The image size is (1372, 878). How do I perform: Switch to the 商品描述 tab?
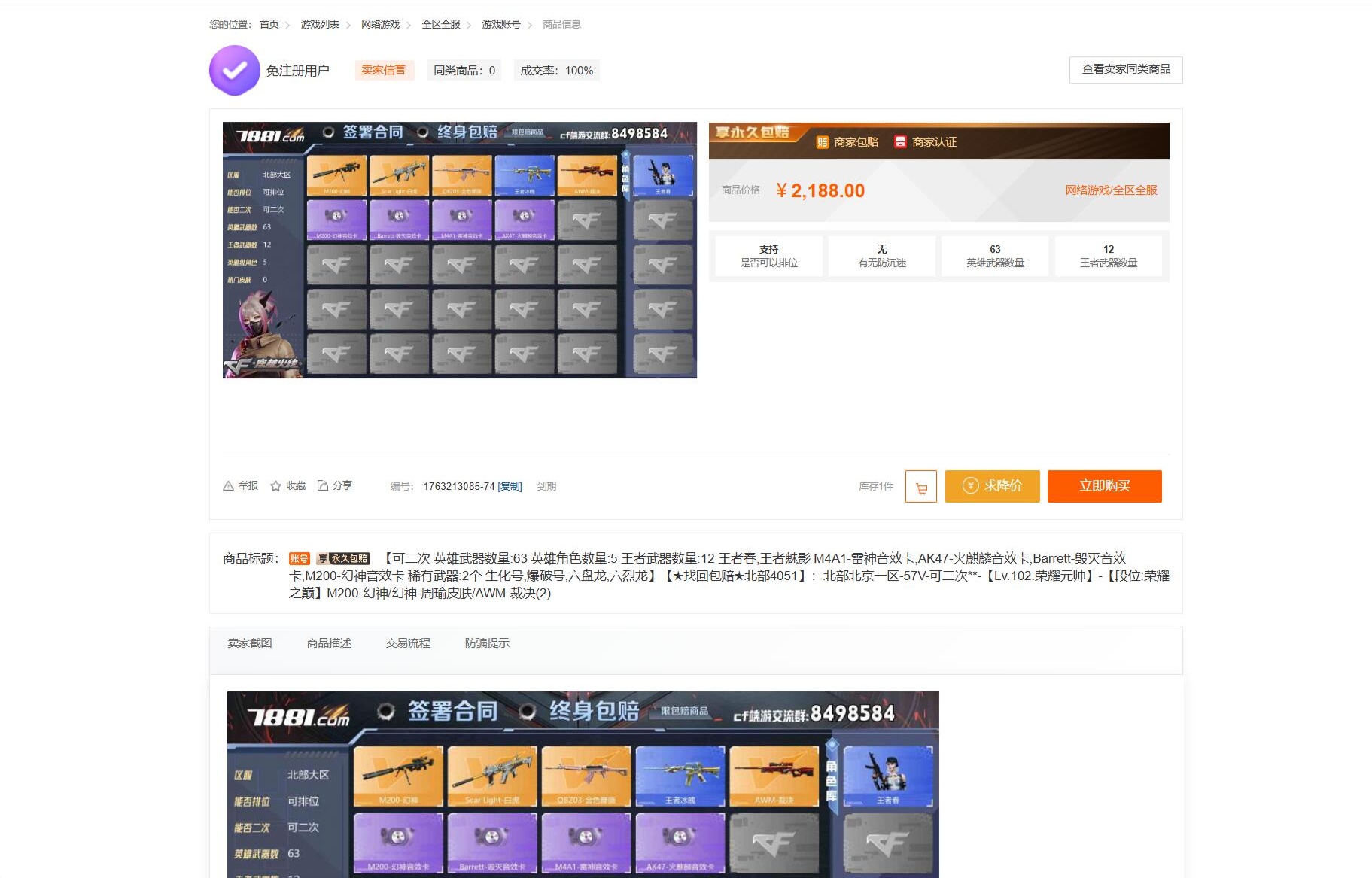(330, 643)
